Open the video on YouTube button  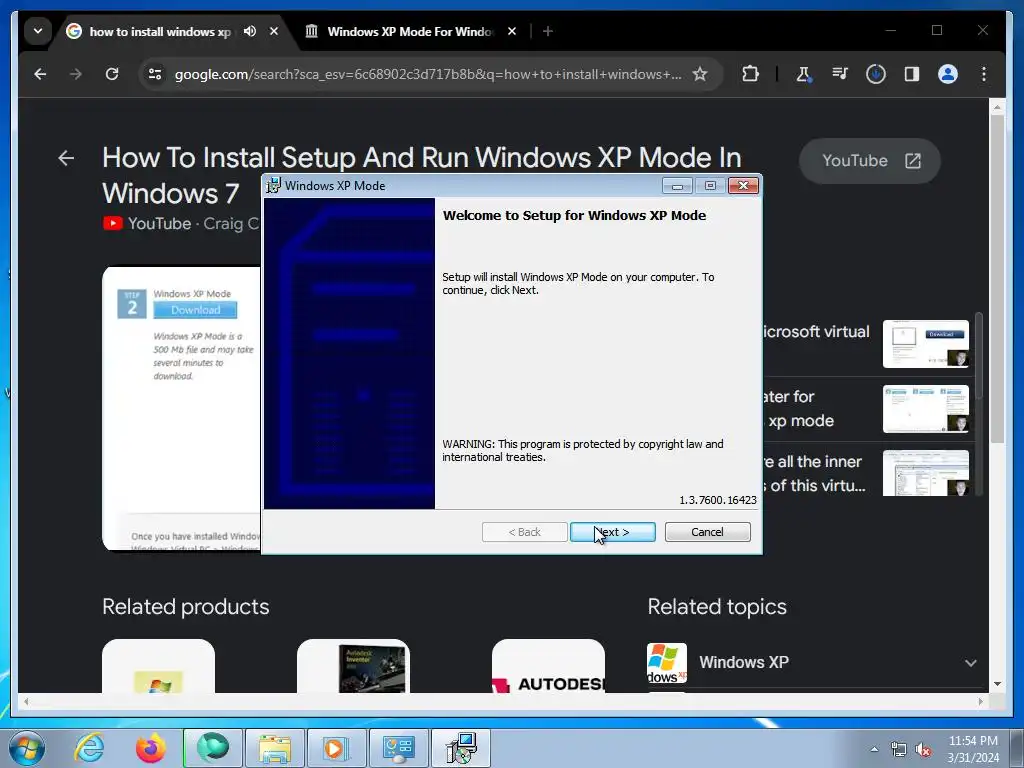(870, 161)
